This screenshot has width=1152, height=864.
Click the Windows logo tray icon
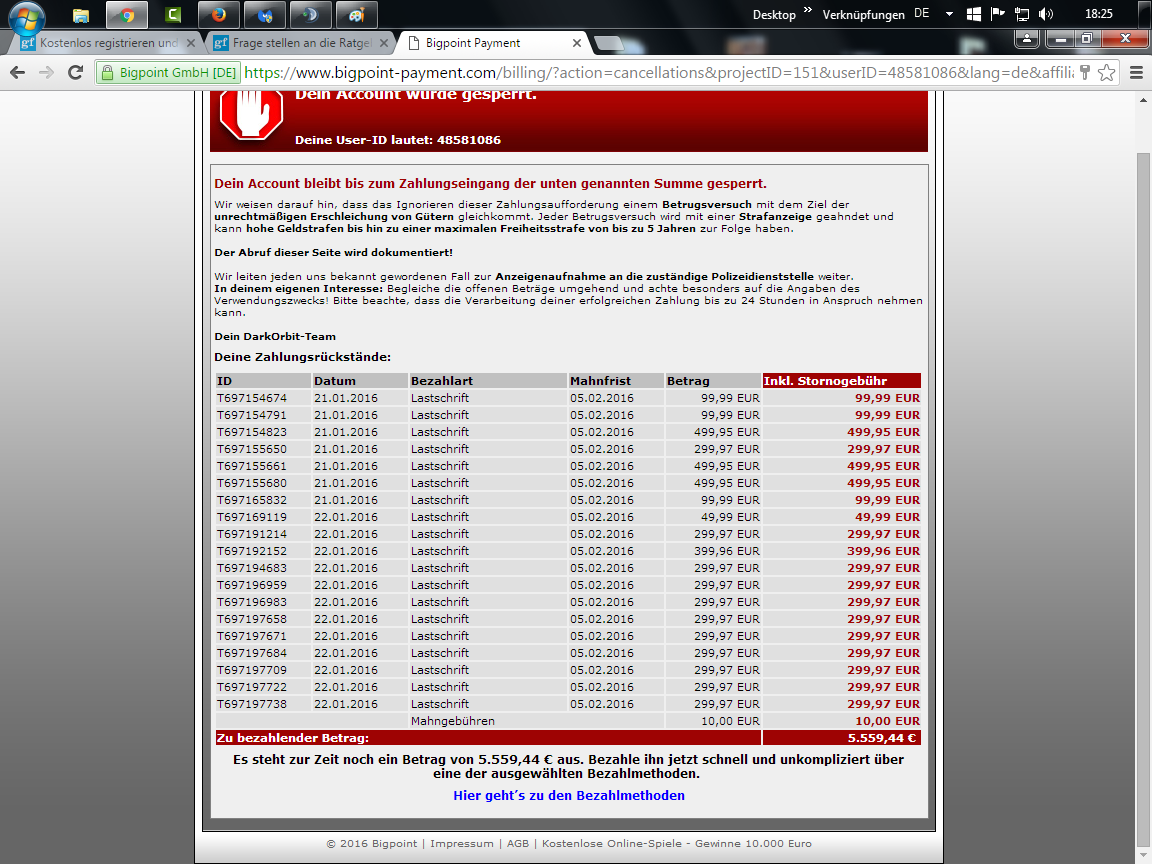pyautogui.click(x=973, y=14)
